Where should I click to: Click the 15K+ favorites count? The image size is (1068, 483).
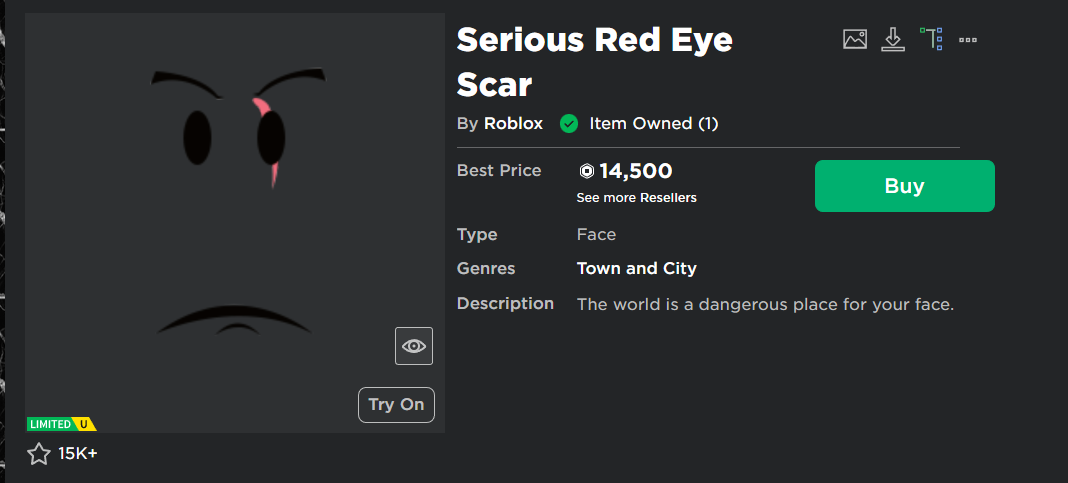[x=78, y=454]
